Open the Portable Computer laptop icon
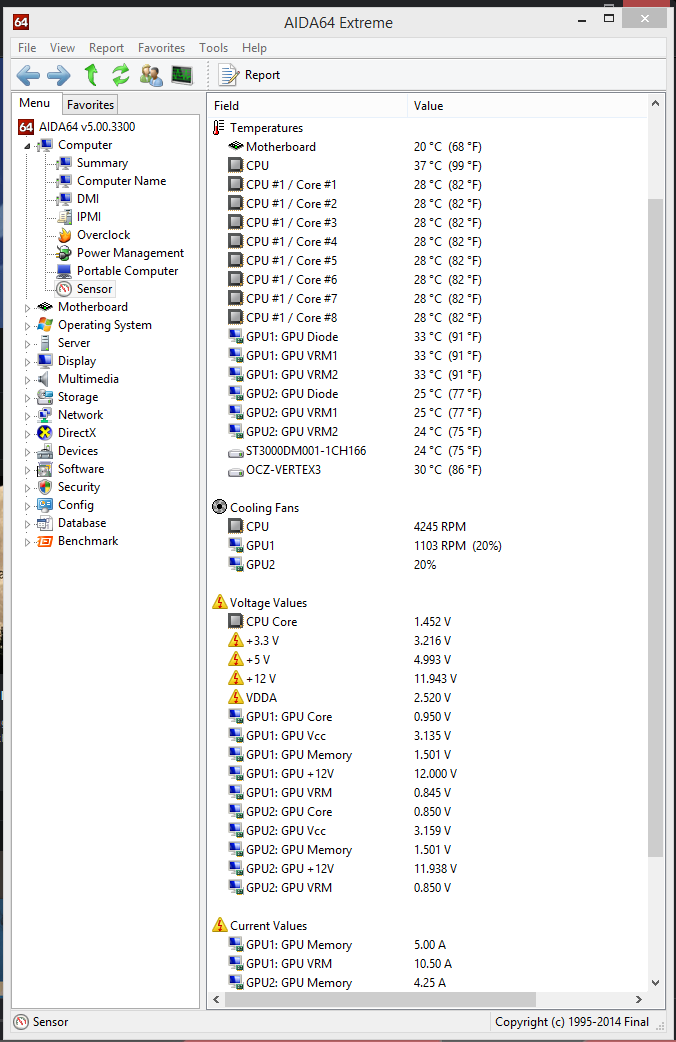Image resolution: width=676 pixels, height=1042 pixels. 64,270
